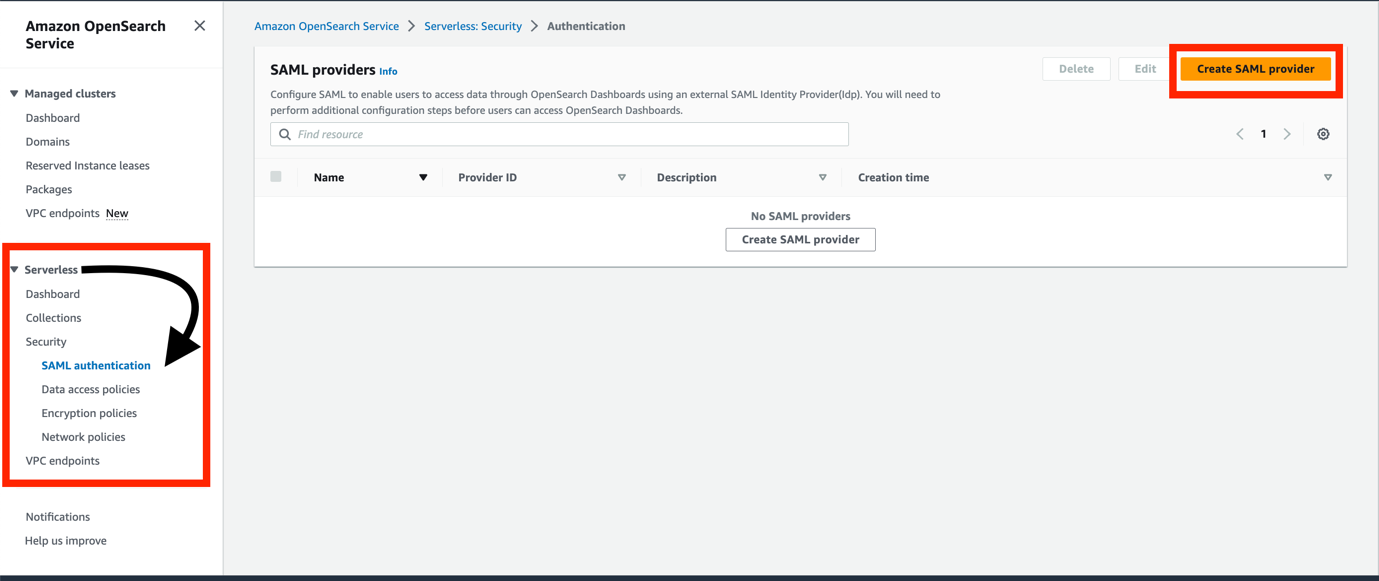The width and height of the screenshot is (1379, 581).
Task: Sort by Name column arrow
Action: pos(423,178)
